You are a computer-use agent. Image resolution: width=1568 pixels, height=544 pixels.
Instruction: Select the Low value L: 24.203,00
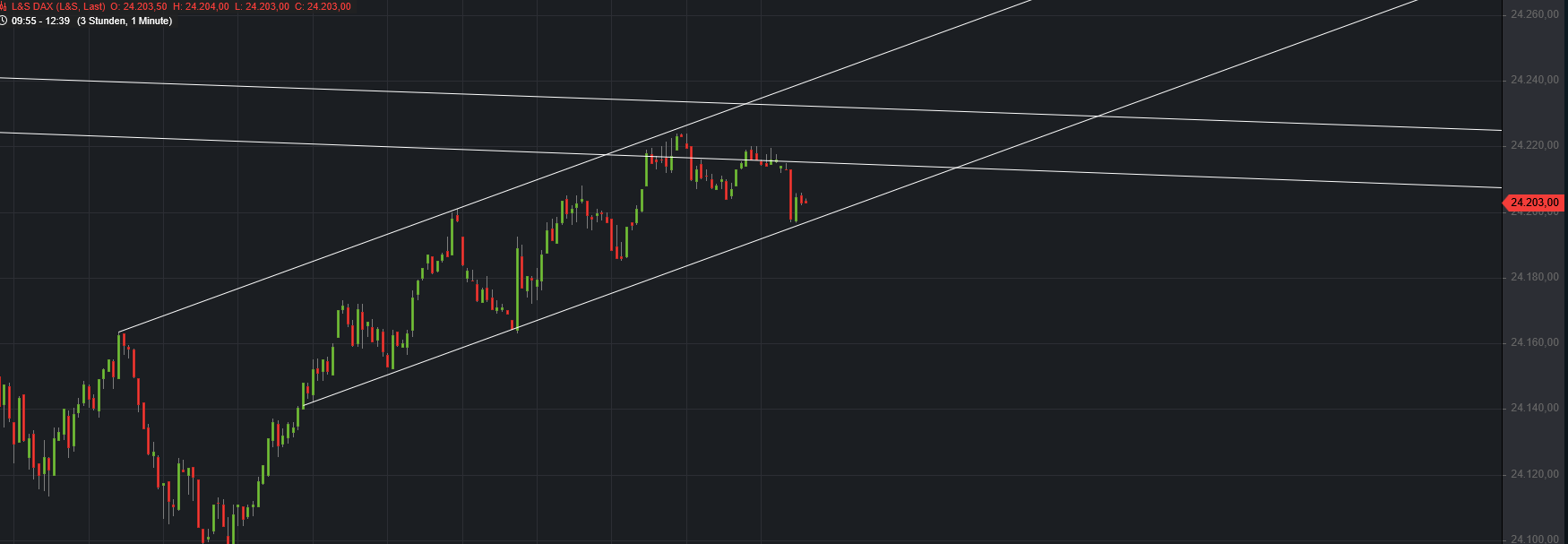262,6
